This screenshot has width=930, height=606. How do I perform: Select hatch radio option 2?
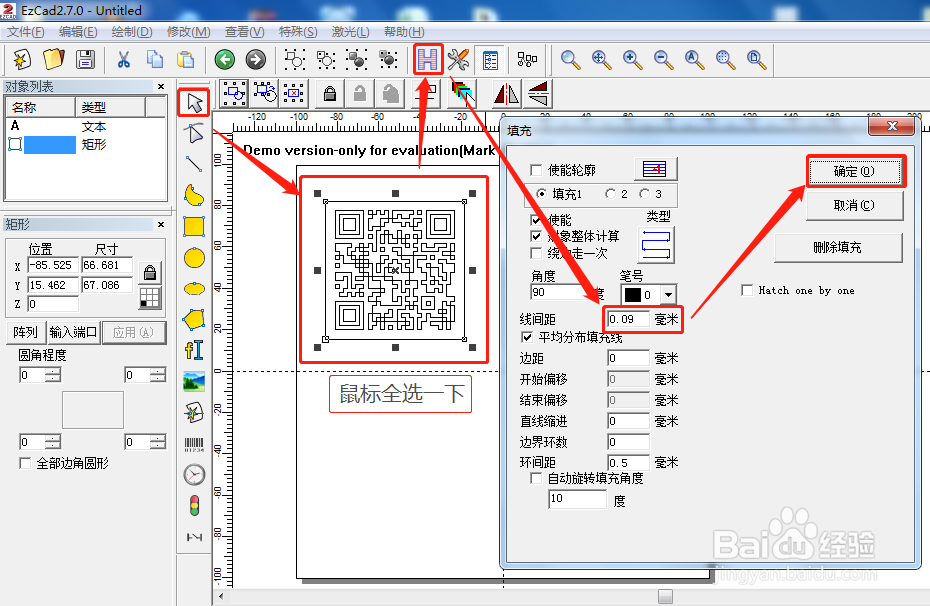pos(610,194)
